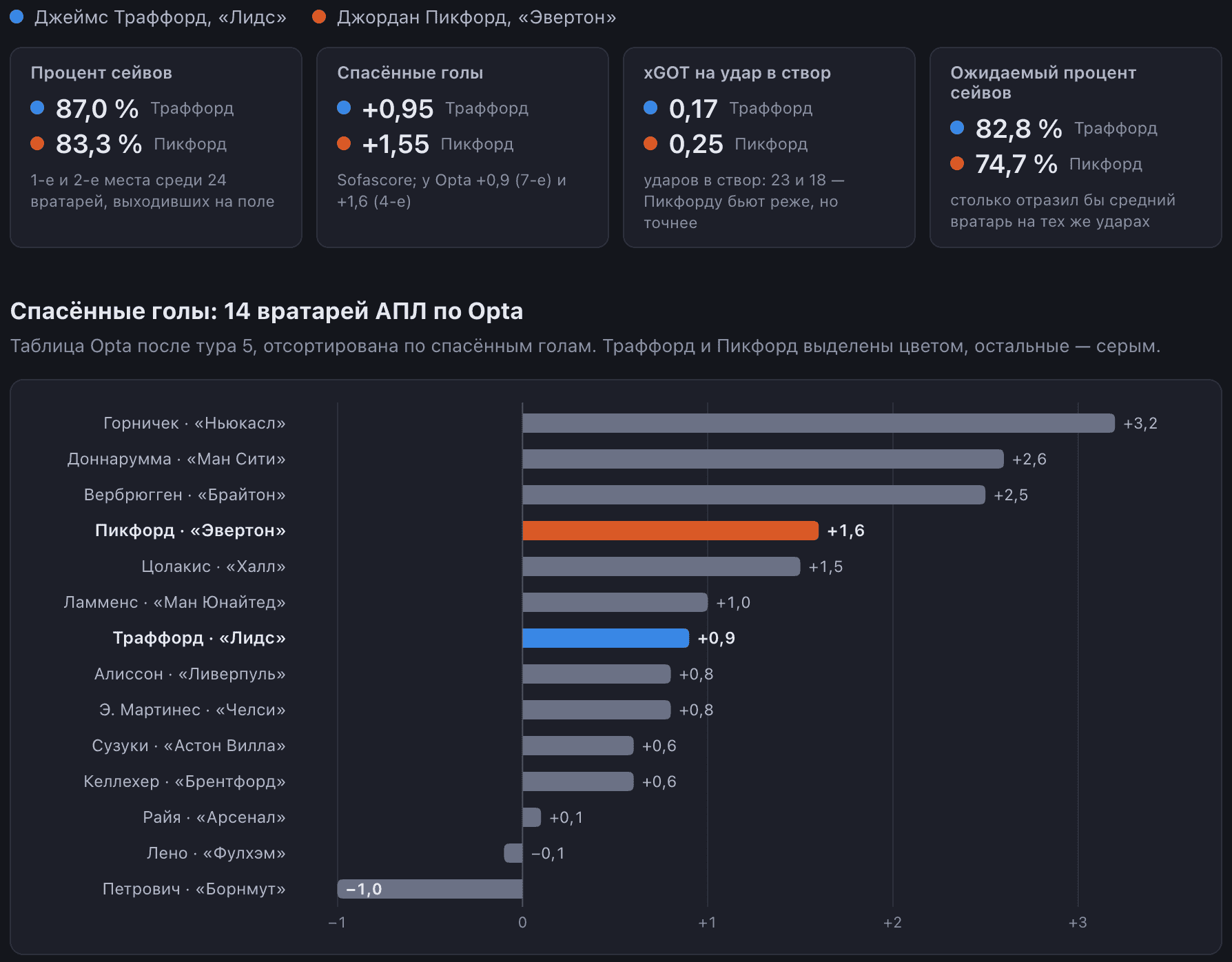Select the Процент сейвов stat card
This screenshot has width=1232, height=962.
(x=156, y=147)
